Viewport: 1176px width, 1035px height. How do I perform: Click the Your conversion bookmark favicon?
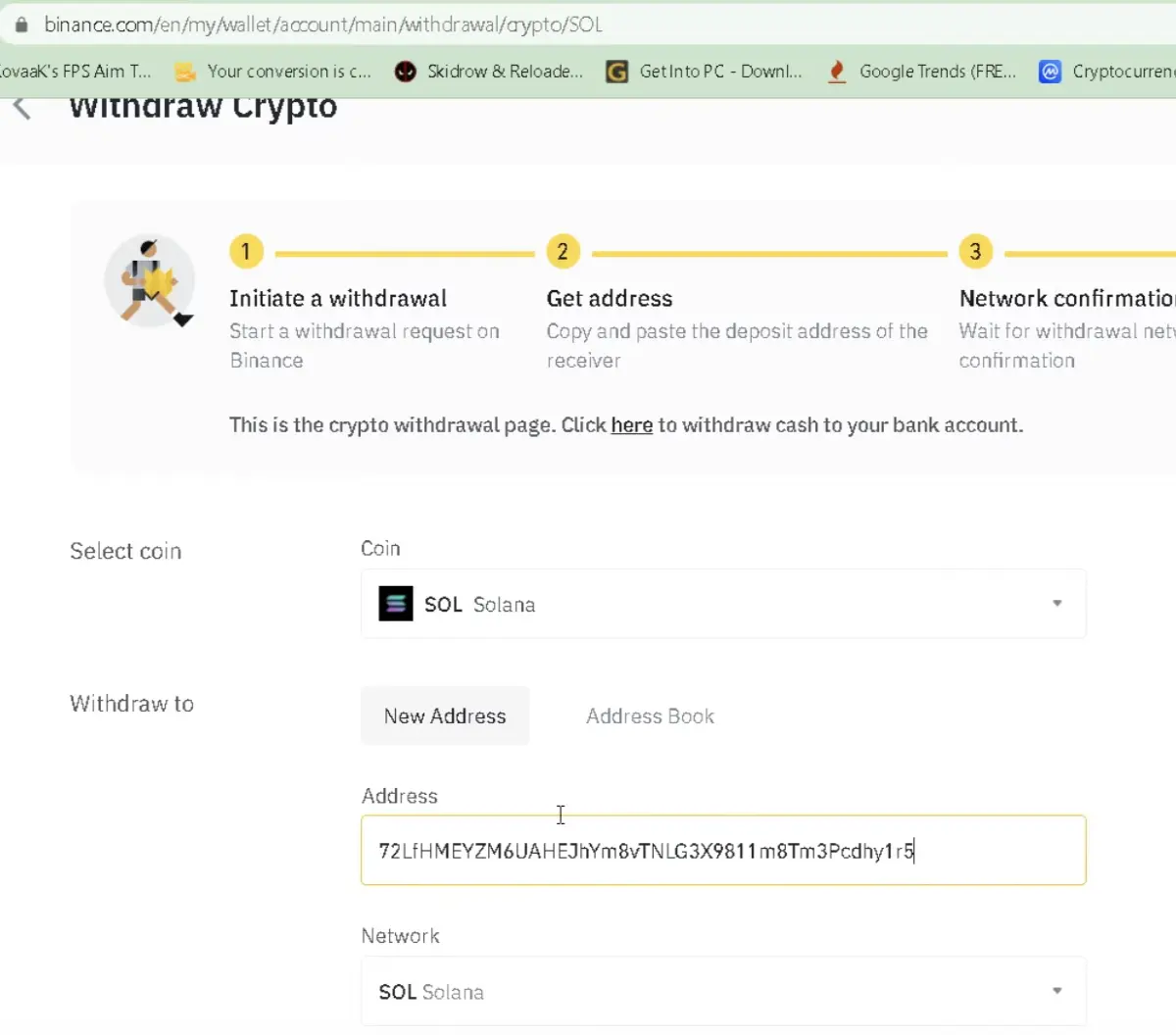[x=185, y=72]
